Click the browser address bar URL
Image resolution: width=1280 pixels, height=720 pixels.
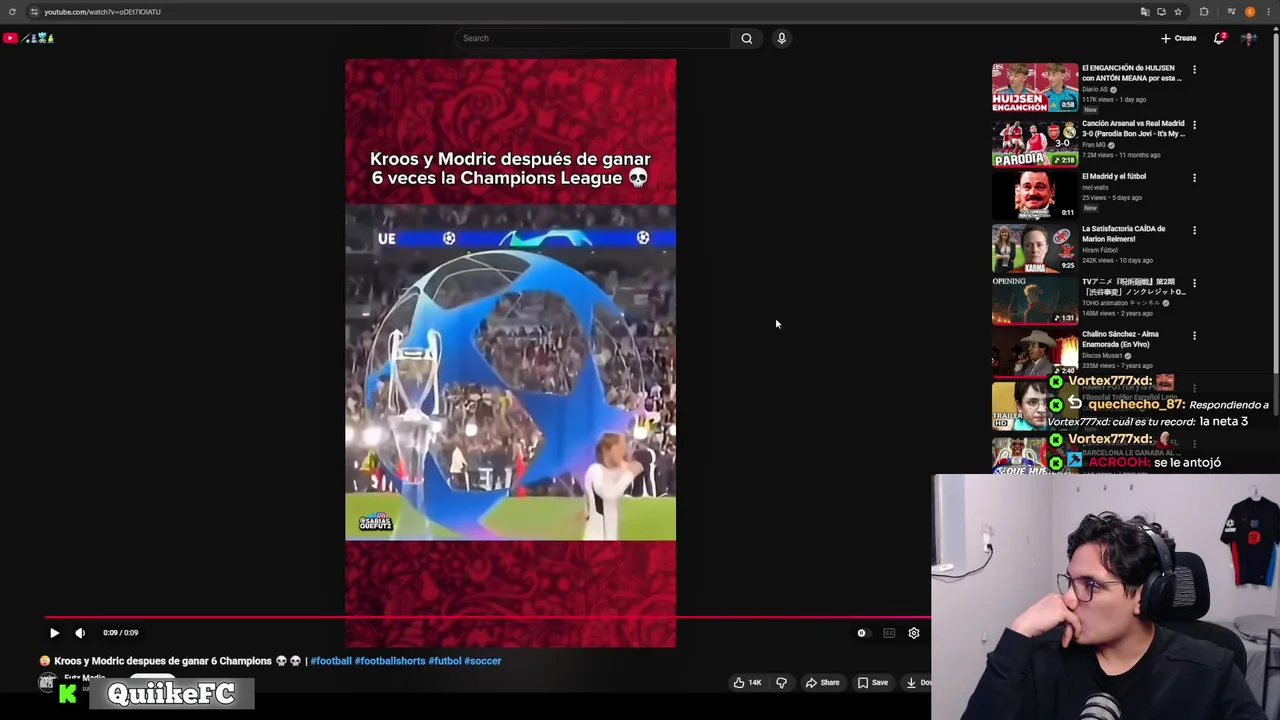(102, 12)
